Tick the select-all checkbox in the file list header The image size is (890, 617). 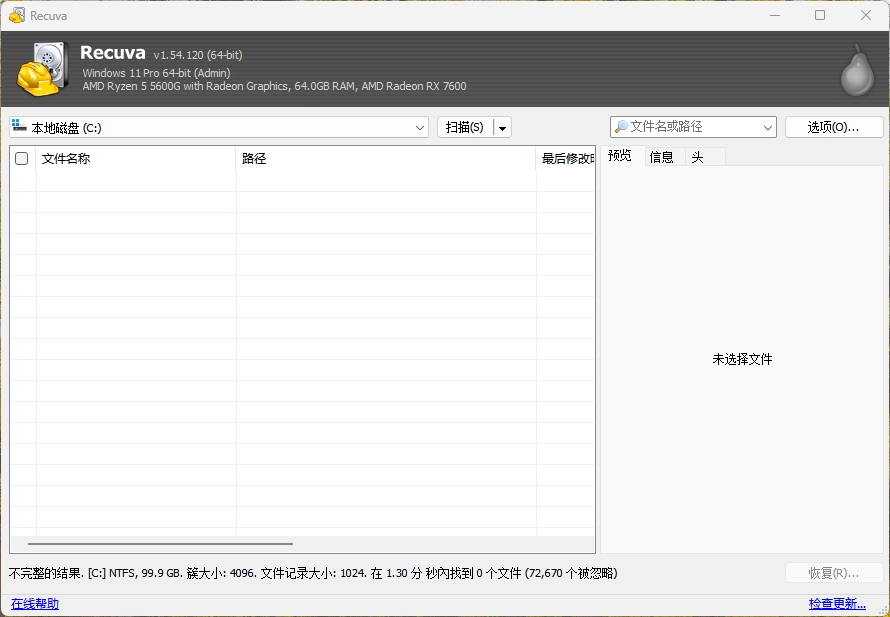coord(22,158)
